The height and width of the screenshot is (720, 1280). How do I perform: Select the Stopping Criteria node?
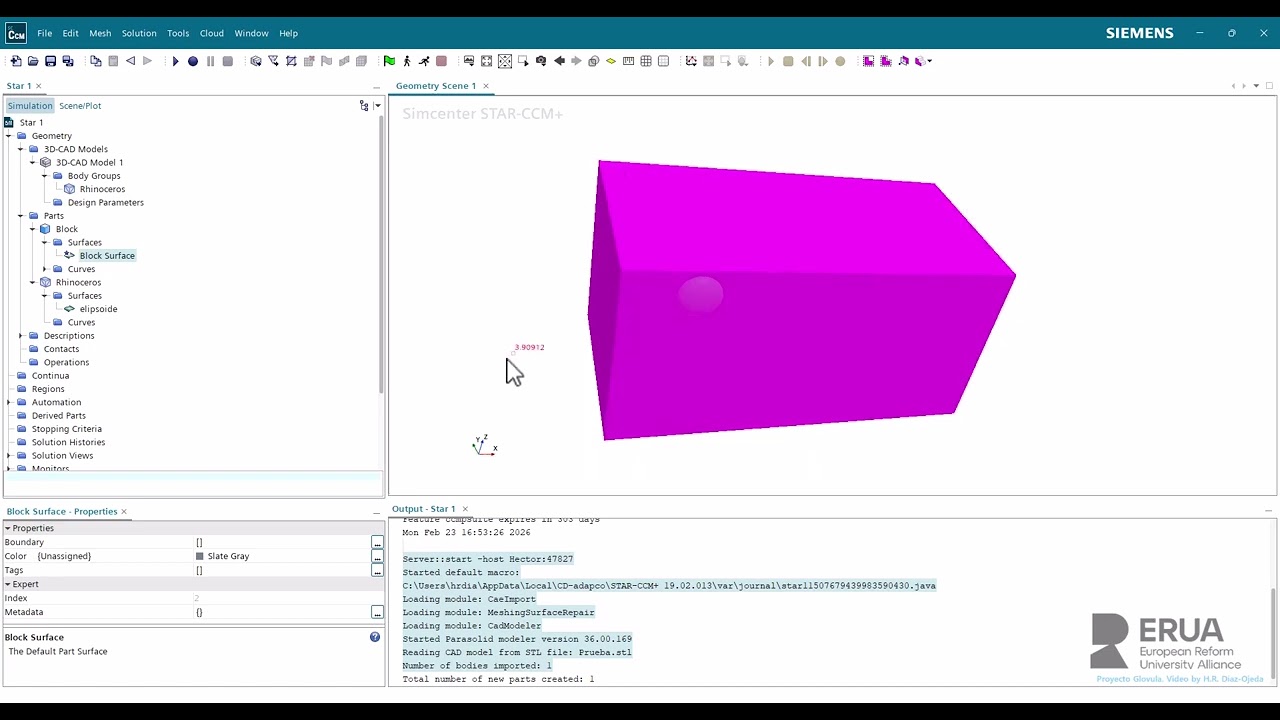[67, 429]
